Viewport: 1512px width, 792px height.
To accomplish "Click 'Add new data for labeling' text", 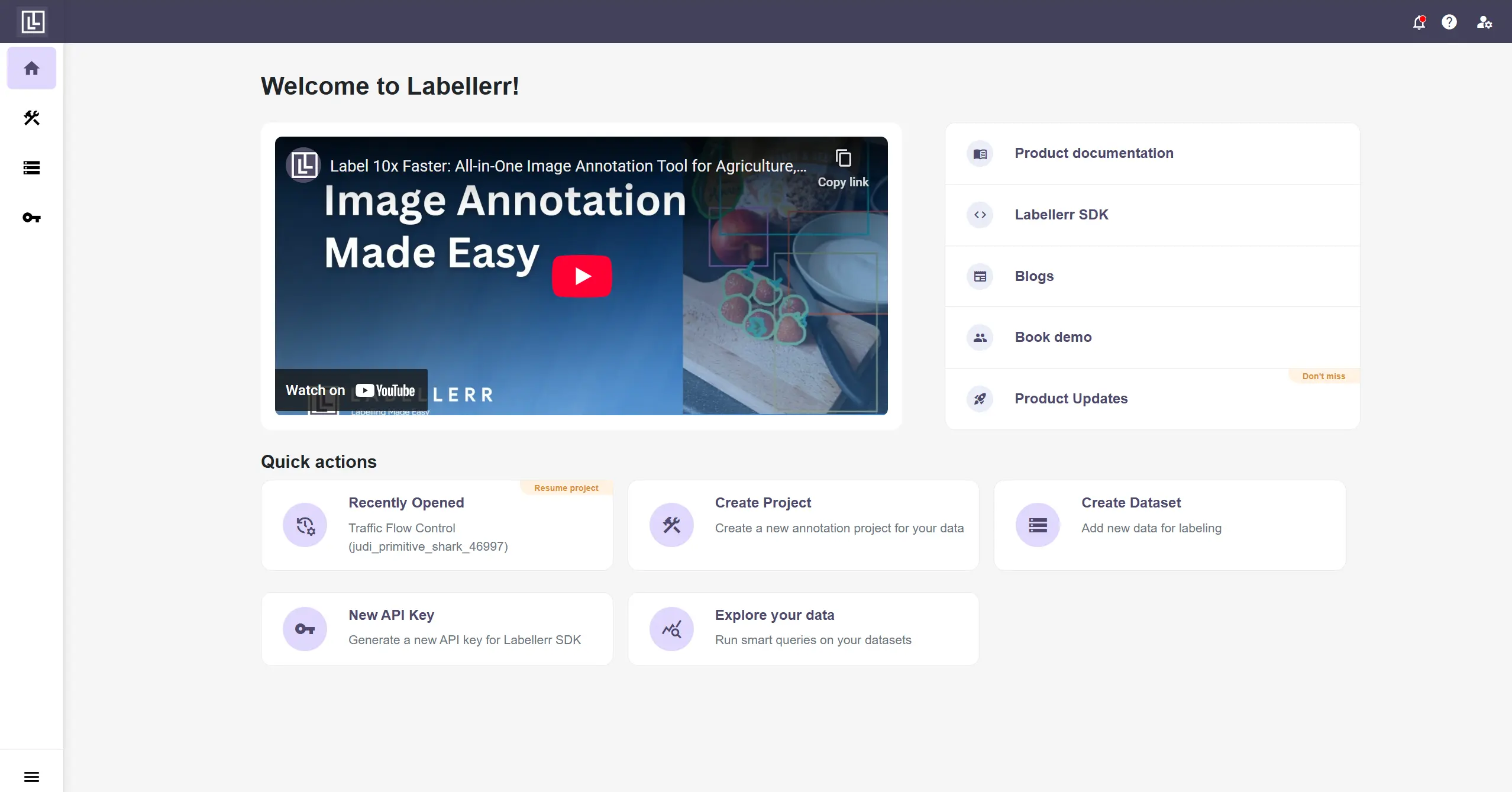I will pos(1151,528).
